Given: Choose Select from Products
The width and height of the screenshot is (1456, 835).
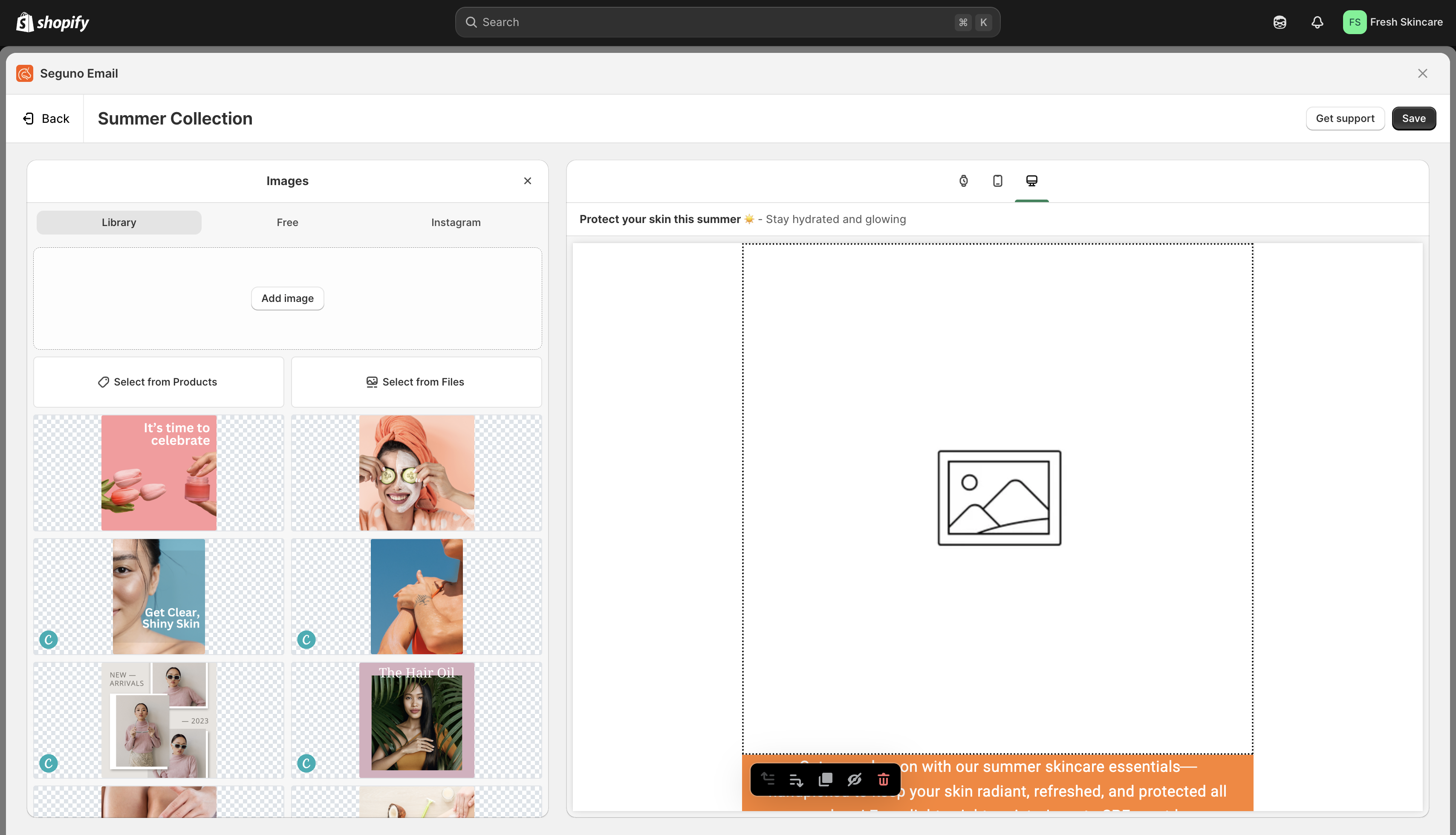Looking at the screenshot, I should point(158,382).
